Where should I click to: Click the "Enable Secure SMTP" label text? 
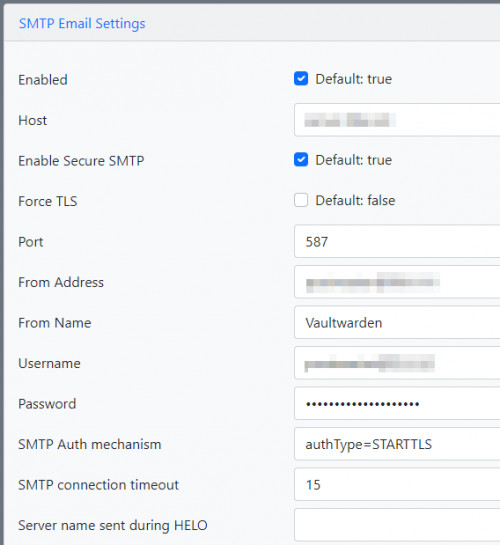coord(81,161)
